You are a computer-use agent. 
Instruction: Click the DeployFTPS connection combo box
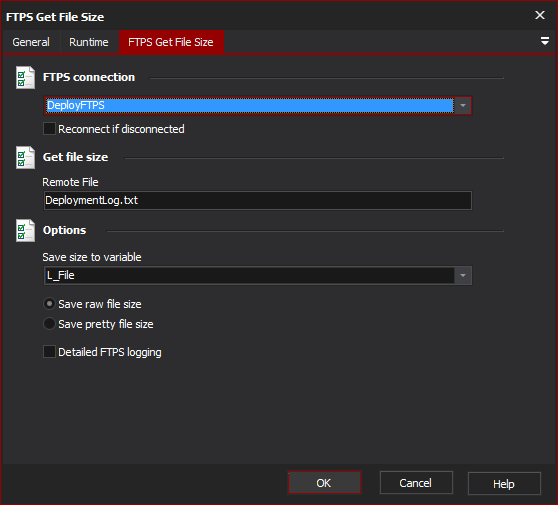(x=258, y=105)
